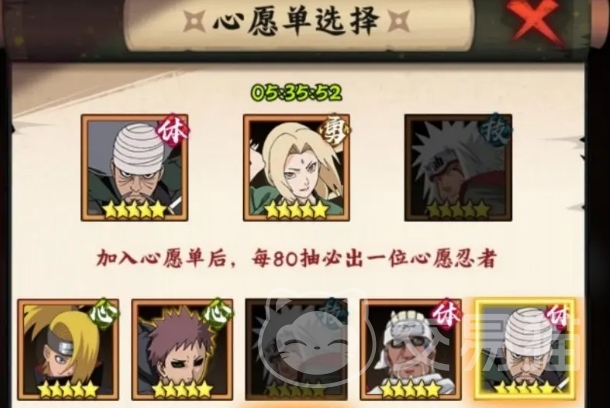
Task: Tap the green 心 badge on Sasori
Action: [219, 313]
